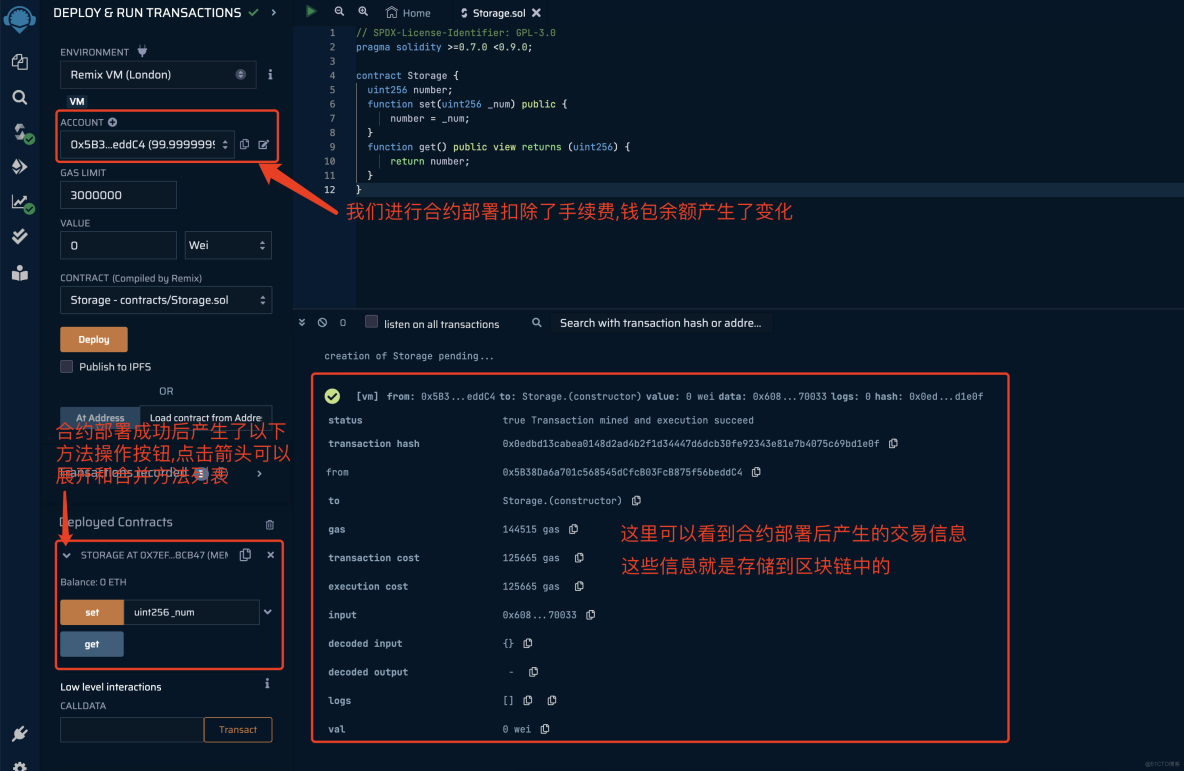Copy the selected account address
This screenshot has height=771, width=1184.
coord(245,143)
